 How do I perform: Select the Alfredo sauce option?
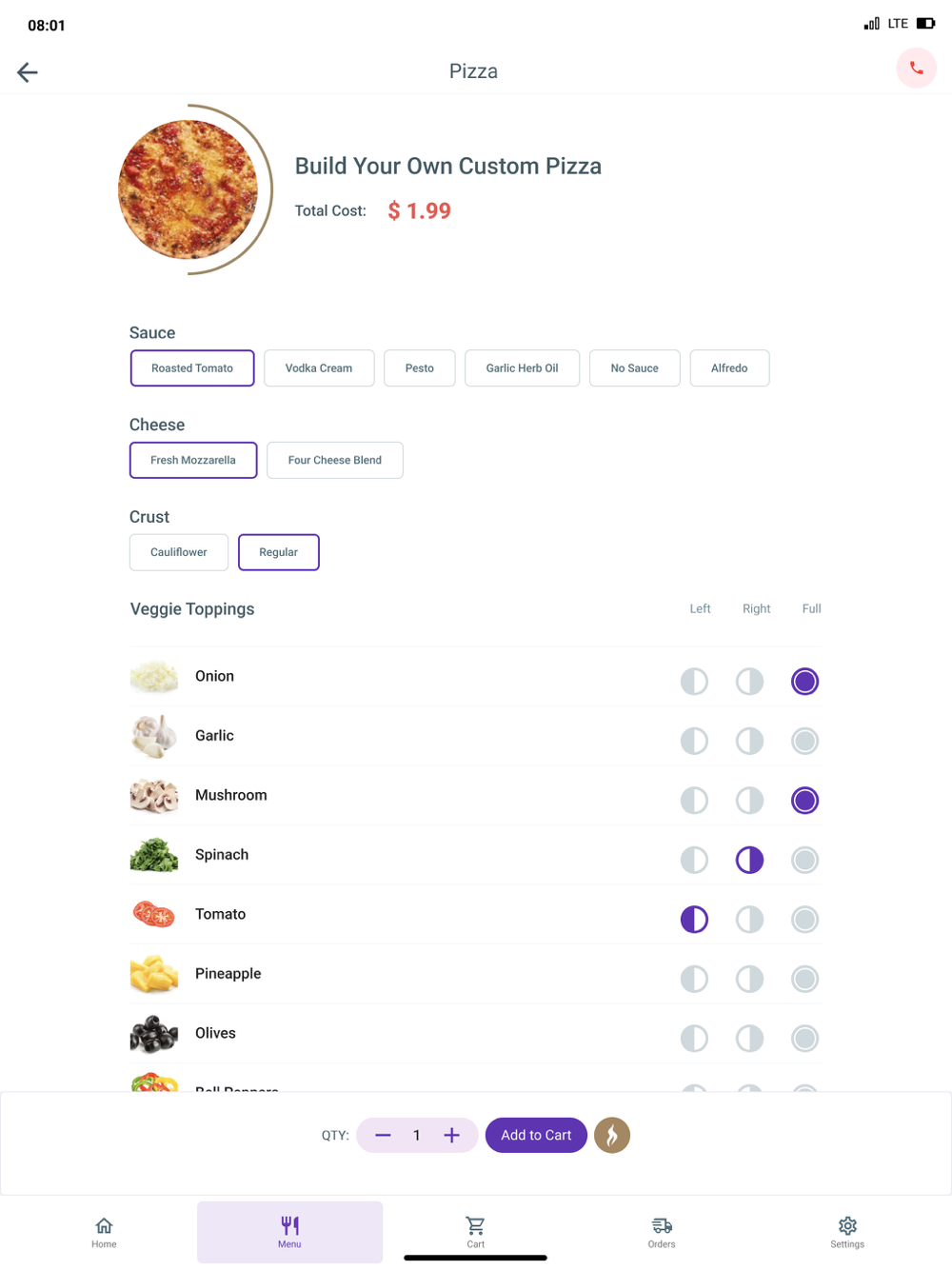(x=729, y=368)
